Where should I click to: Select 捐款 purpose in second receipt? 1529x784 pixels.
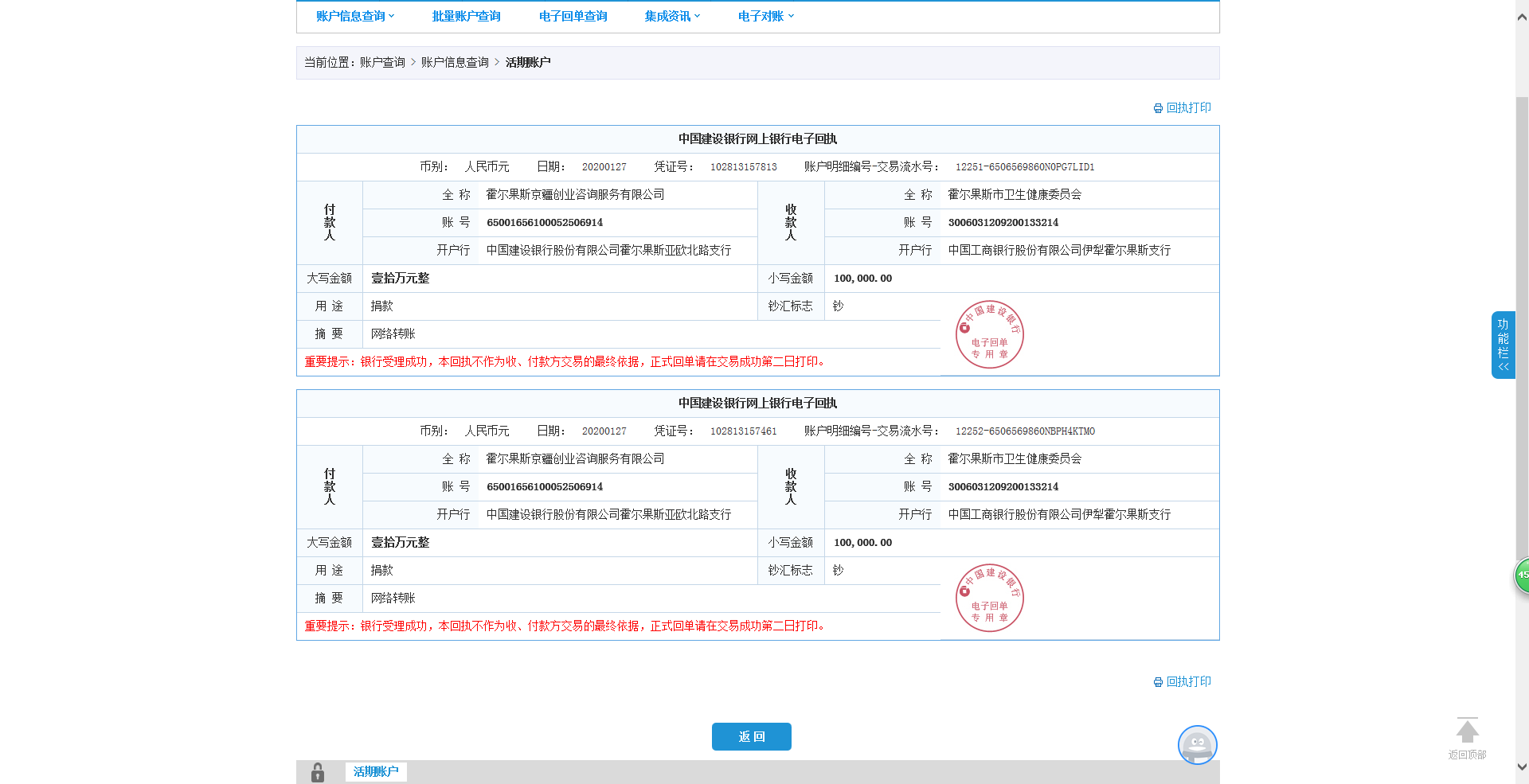(382, 570)
